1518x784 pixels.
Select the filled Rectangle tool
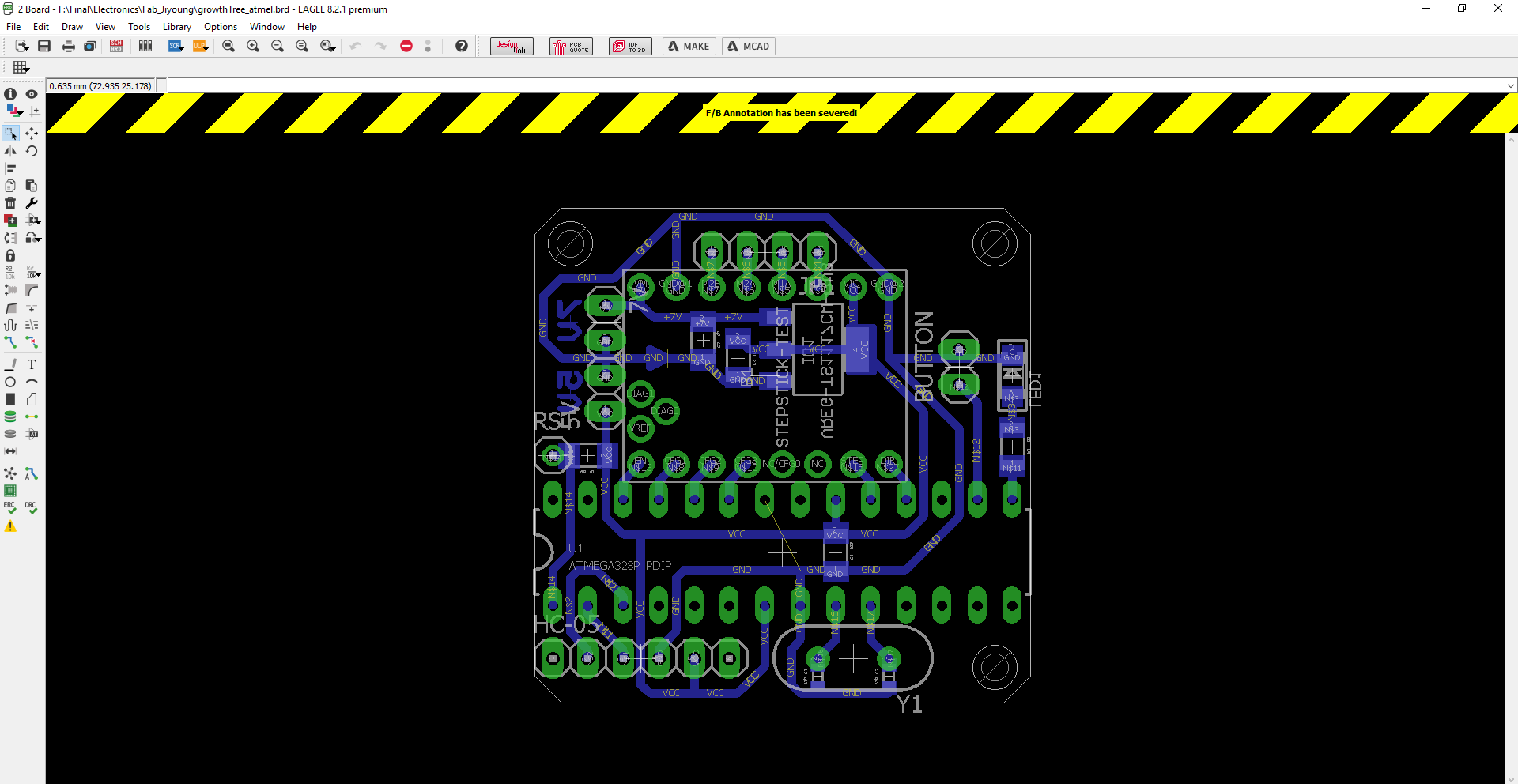click(x=10, y=399)
